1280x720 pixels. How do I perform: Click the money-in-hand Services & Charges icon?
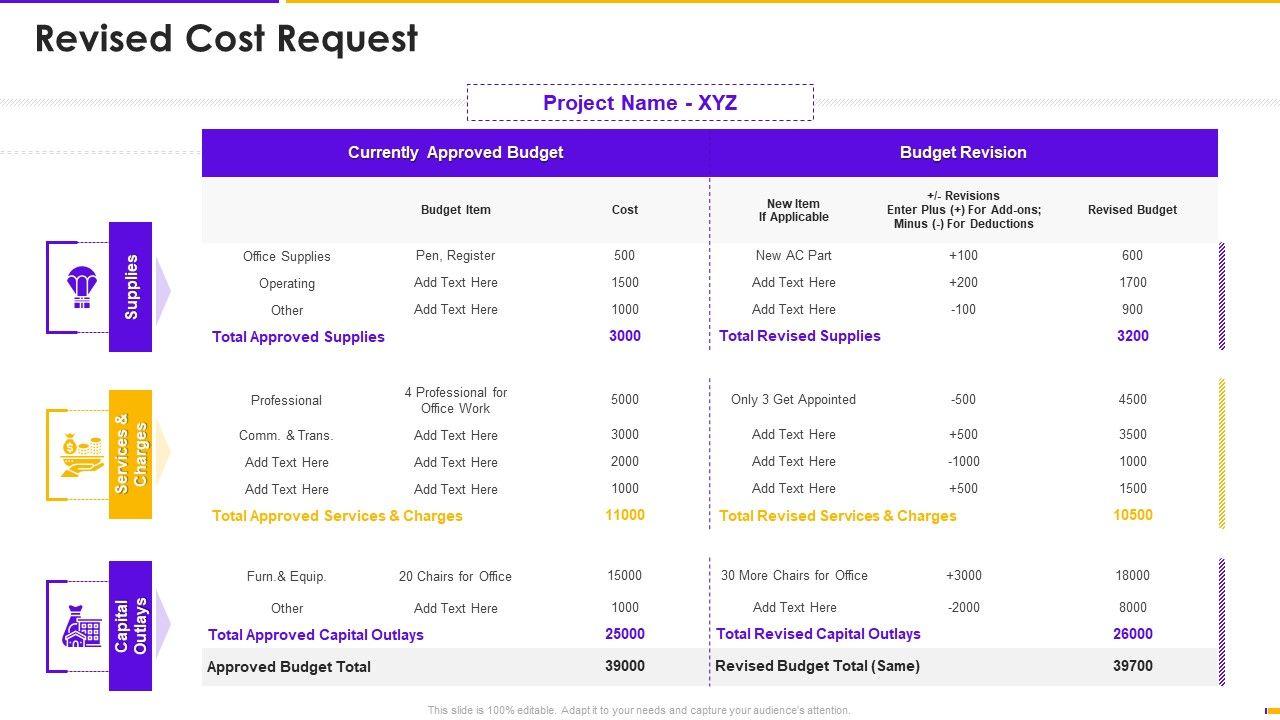(x=82, y=455)
